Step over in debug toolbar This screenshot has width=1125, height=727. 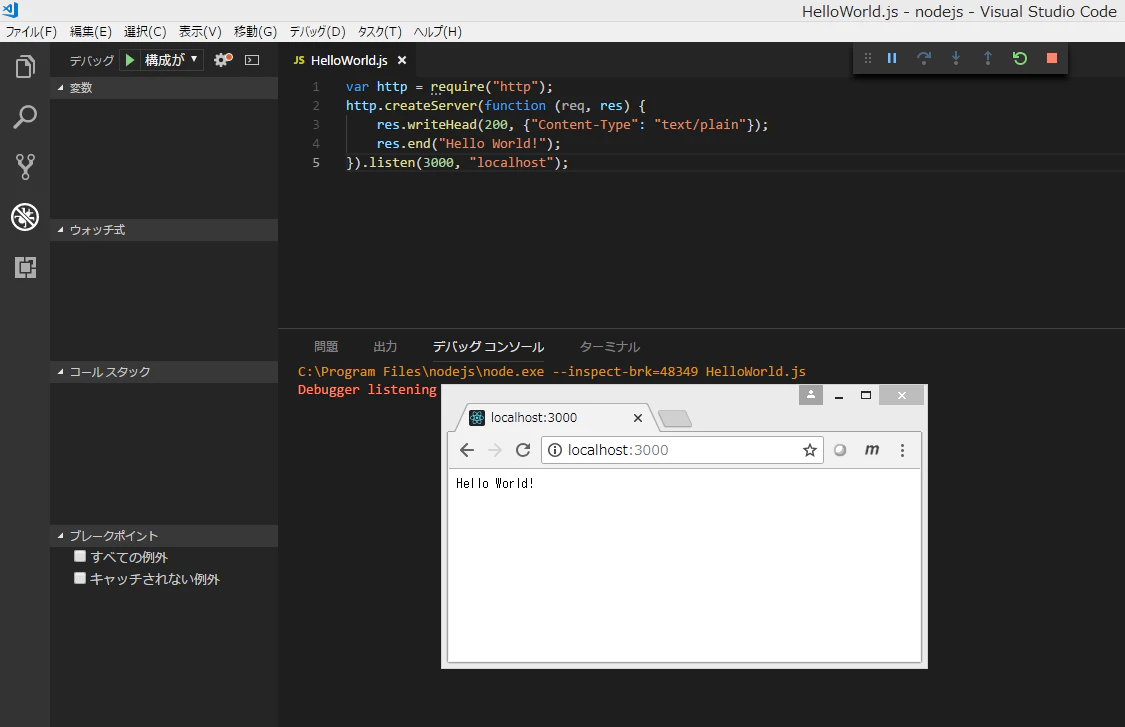point(924,58)
